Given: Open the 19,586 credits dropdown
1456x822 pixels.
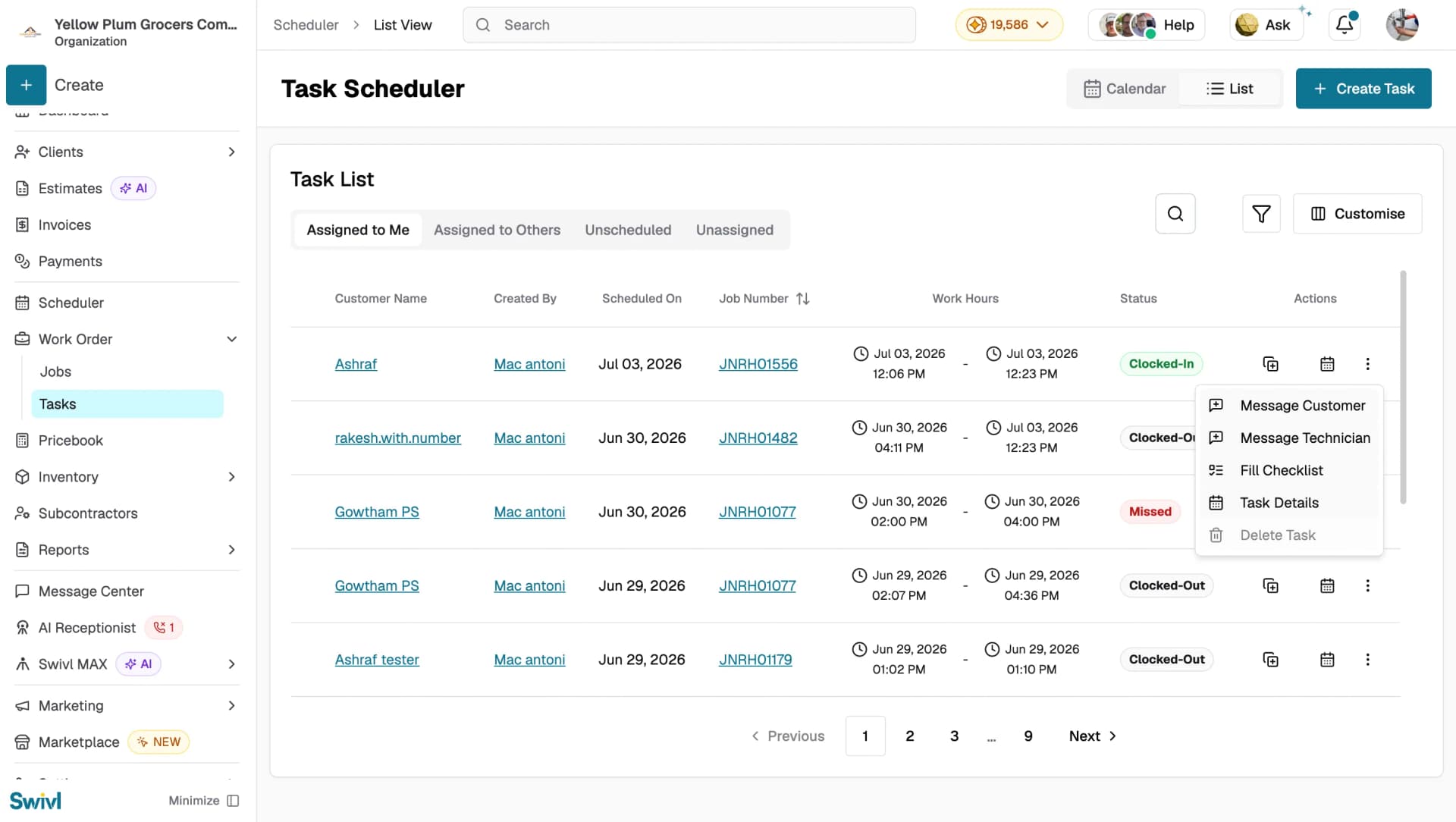Looking at the screenshot, I should click(x=1009, y=25).
